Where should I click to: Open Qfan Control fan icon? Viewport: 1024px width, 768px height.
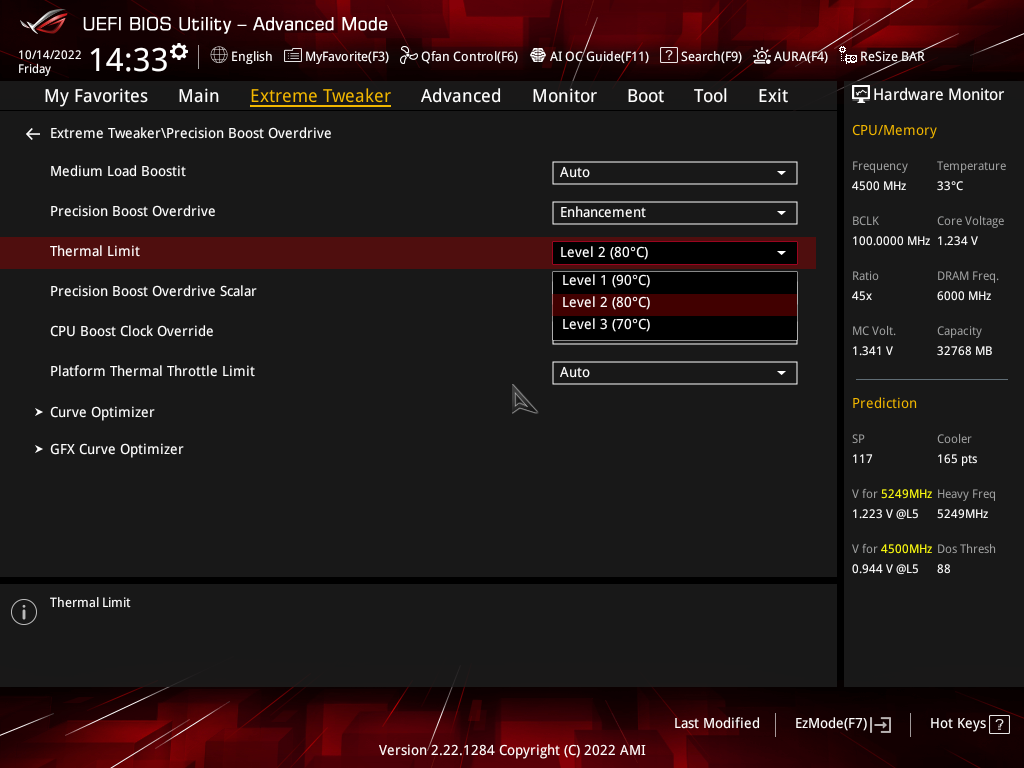pos(408,56)
